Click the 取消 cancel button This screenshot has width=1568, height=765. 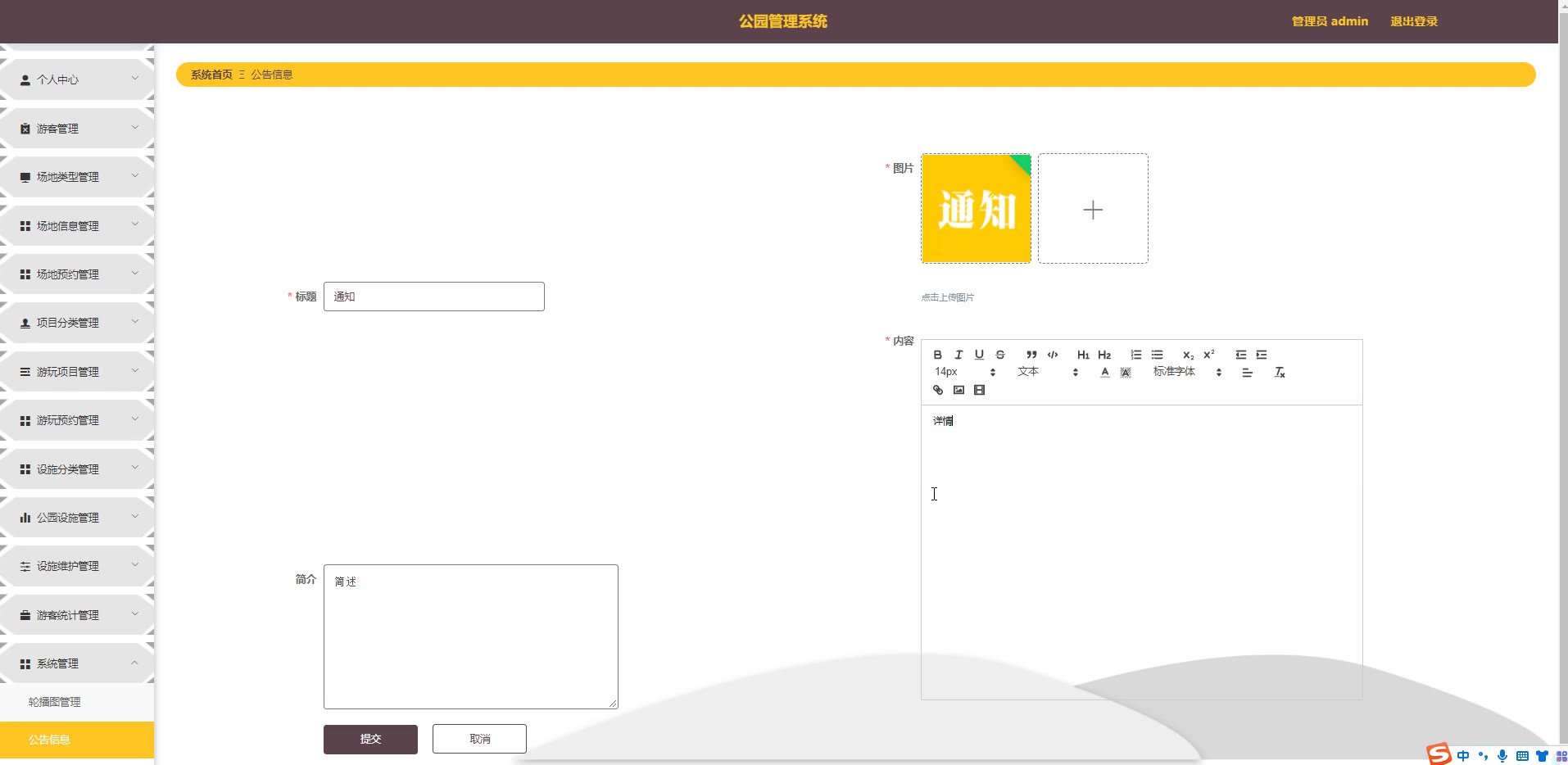tap(479, 739)
